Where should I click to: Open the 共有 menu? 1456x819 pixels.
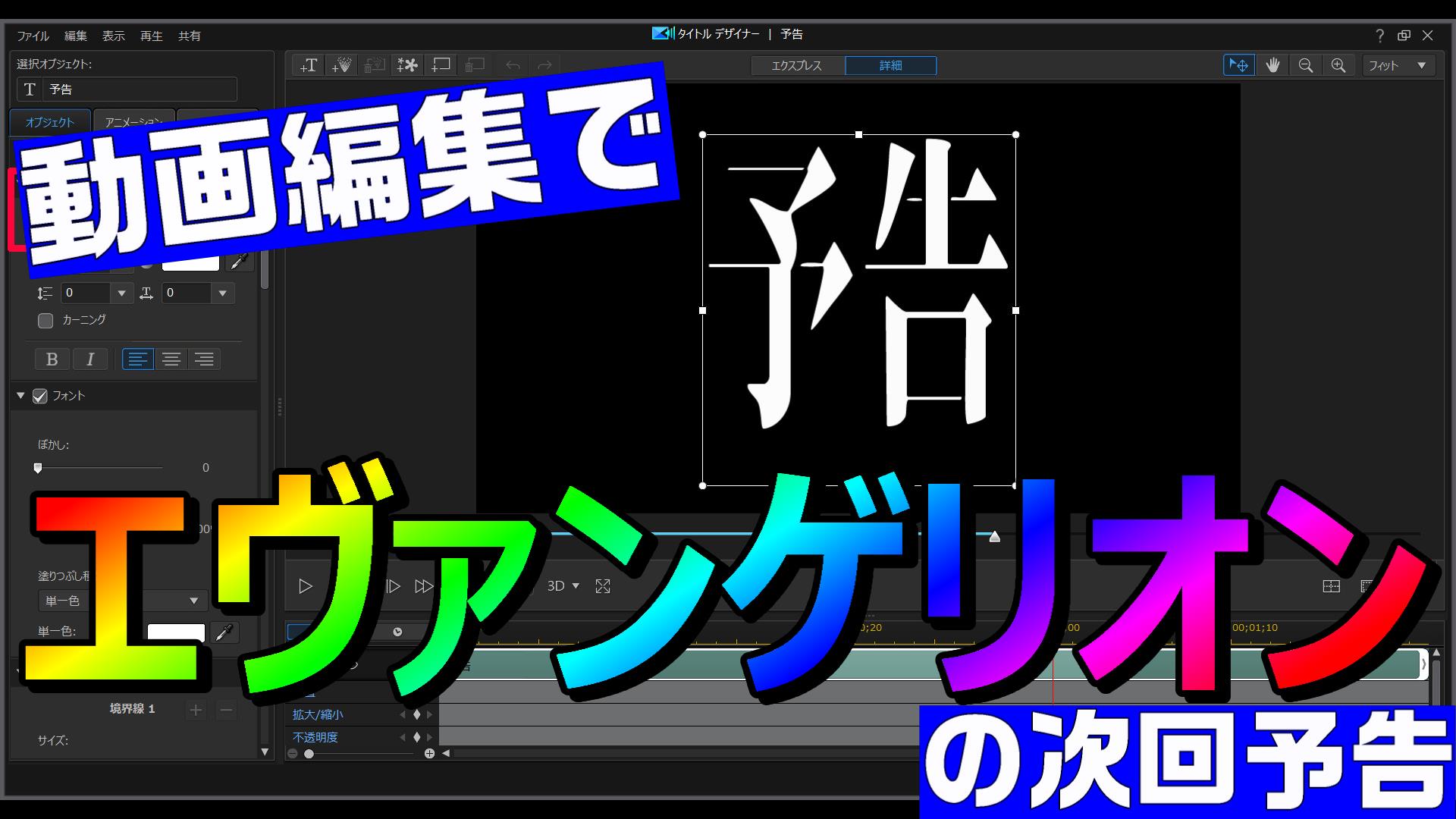point(190,36)
